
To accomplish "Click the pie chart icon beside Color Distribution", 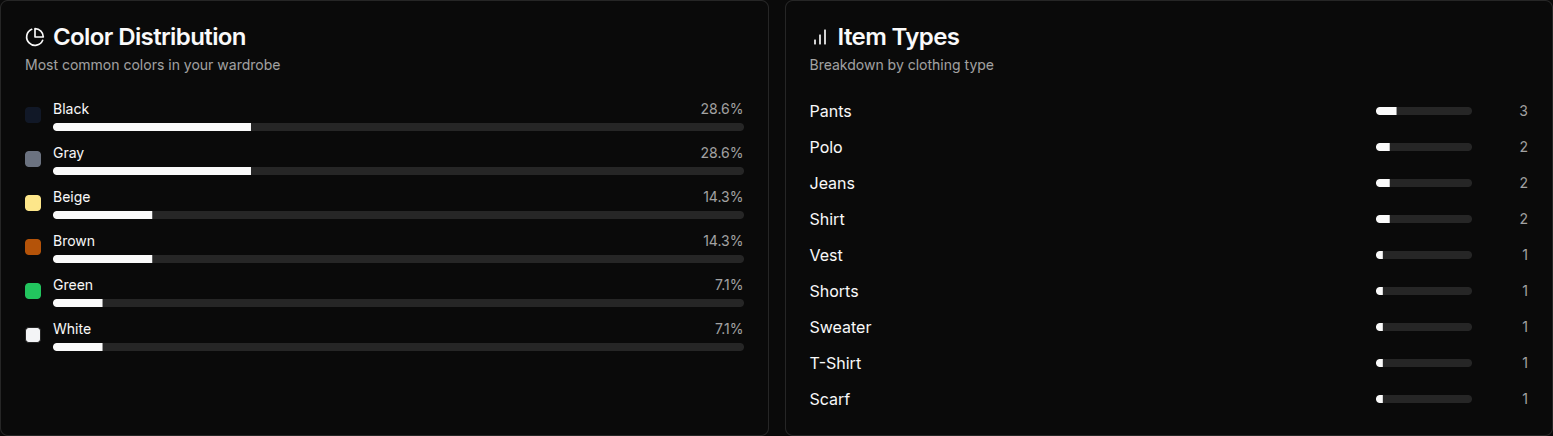I will click(34, 37).
